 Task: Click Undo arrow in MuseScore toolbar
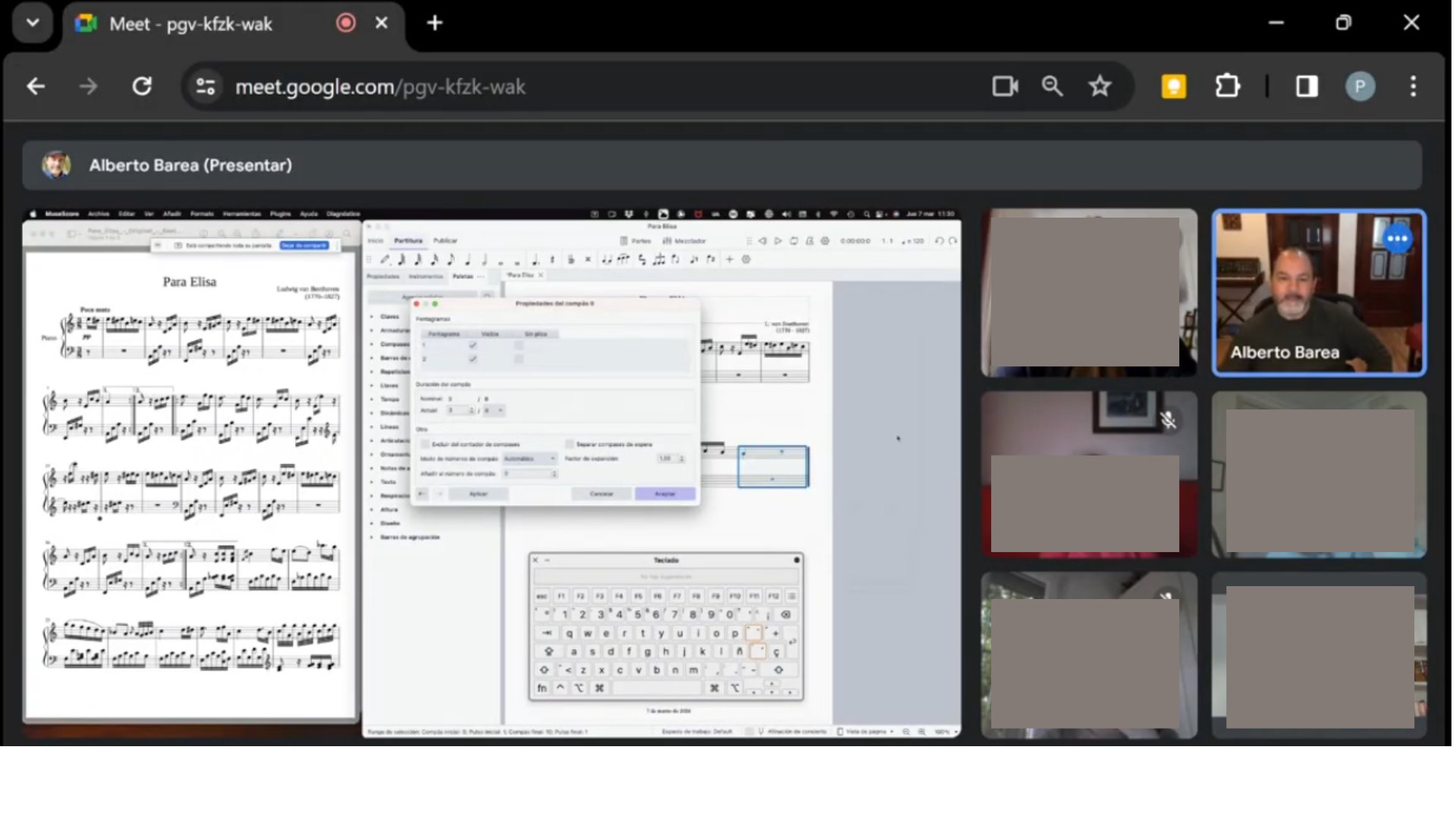[x=940, y=241]
